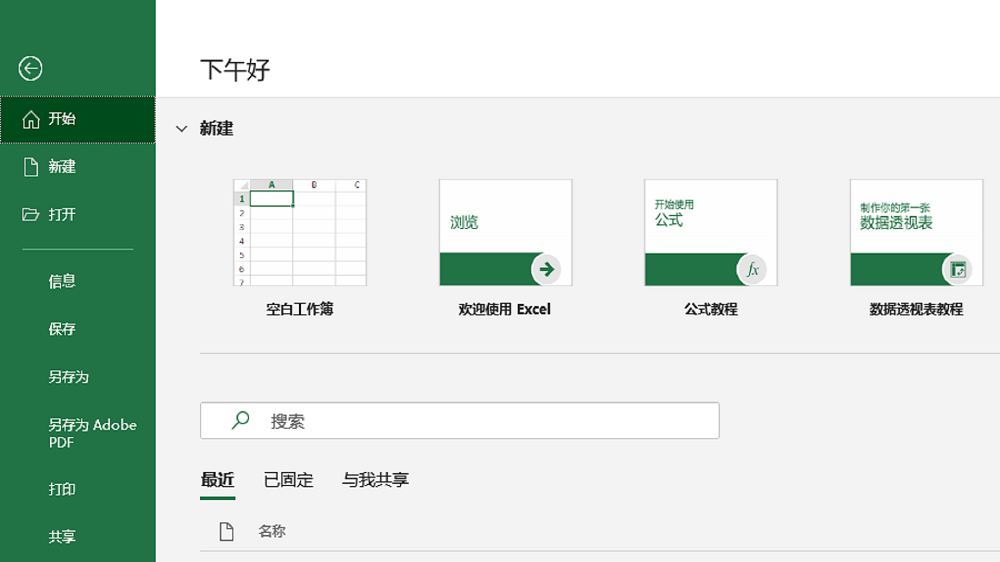Viewport: 1000px width, 562px height.
Task: Click the fx icon on 公式 template
Action: coord(752,269)
